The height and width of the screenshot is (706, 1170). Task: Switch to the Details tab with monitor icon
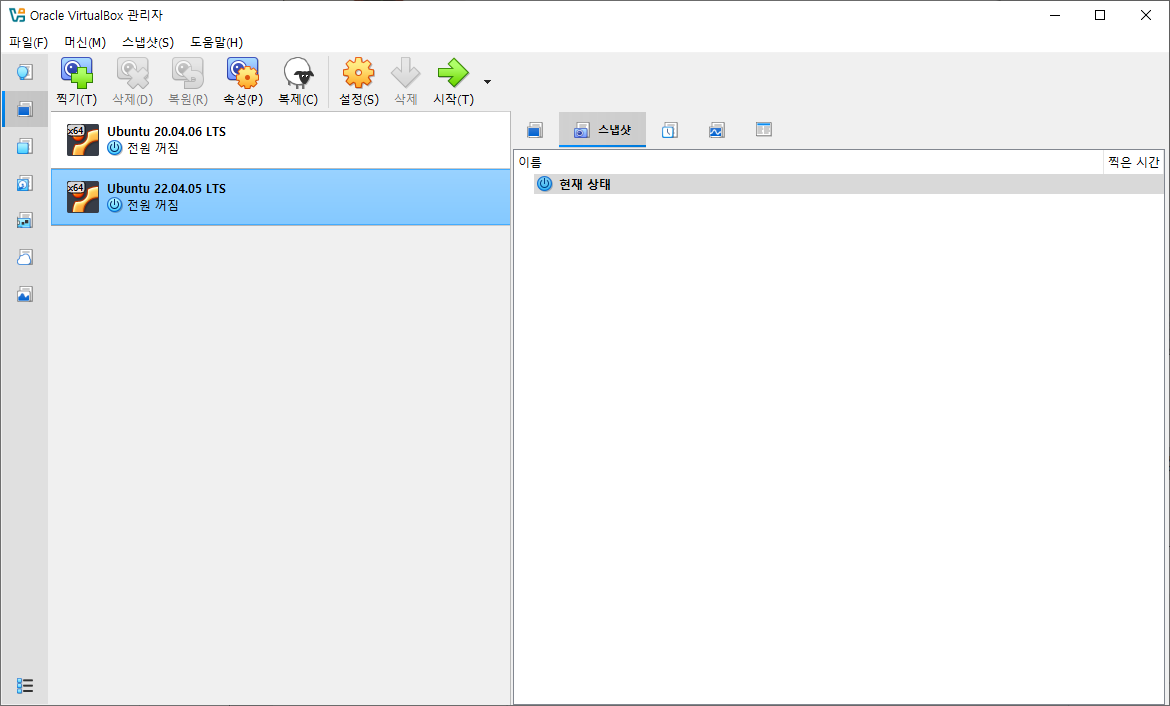coord(534,131)
